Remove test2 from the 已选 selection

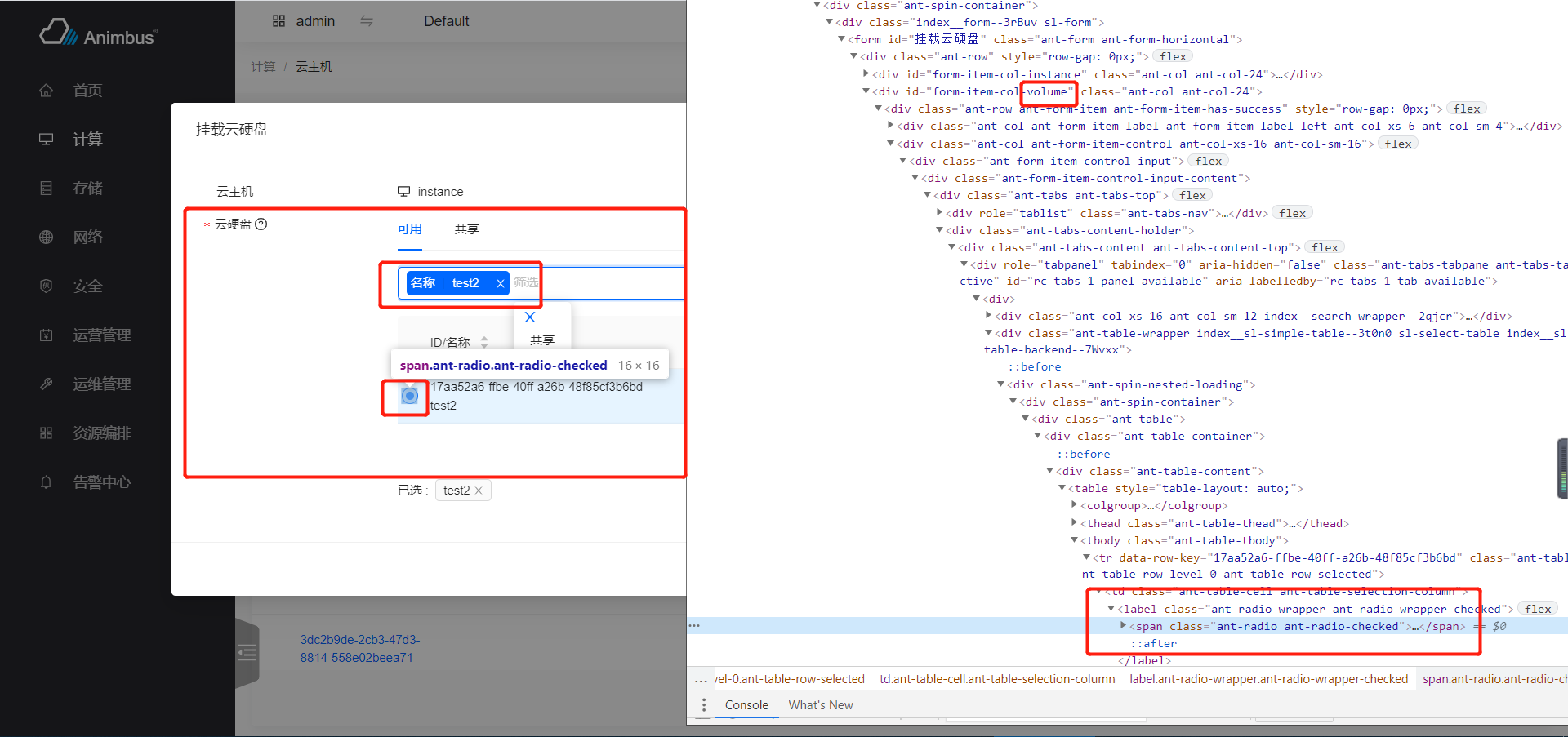click(x=478, y=490)
